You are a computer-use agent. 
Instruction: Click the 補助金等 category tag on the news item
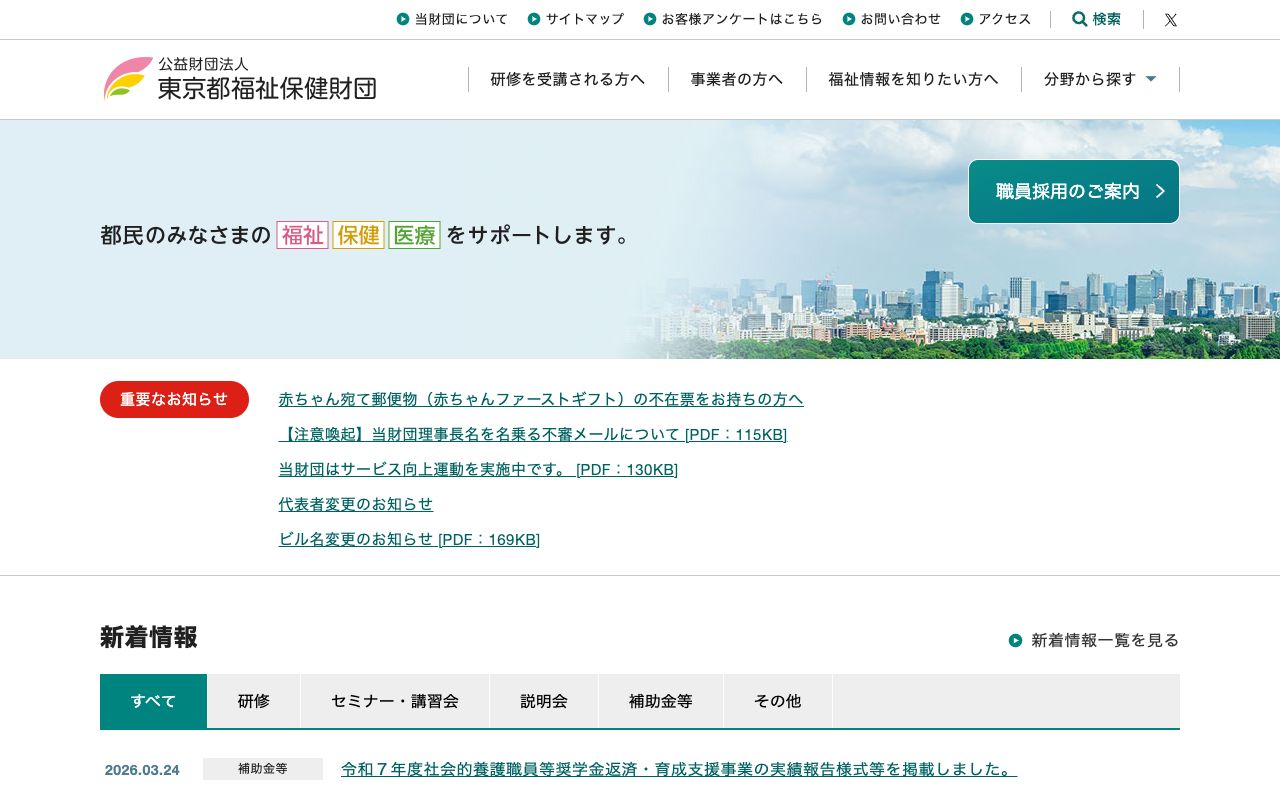[x=262, y=768]
